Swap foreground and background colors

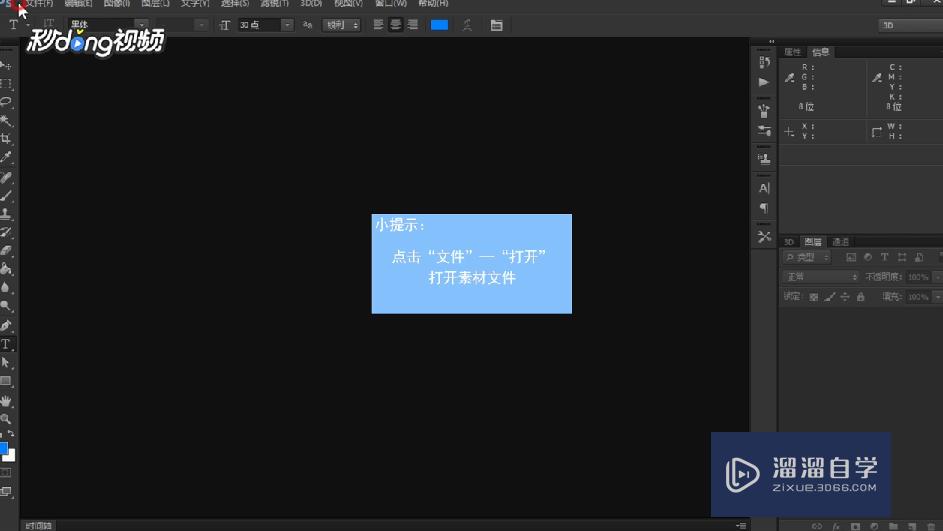[11, 433]
